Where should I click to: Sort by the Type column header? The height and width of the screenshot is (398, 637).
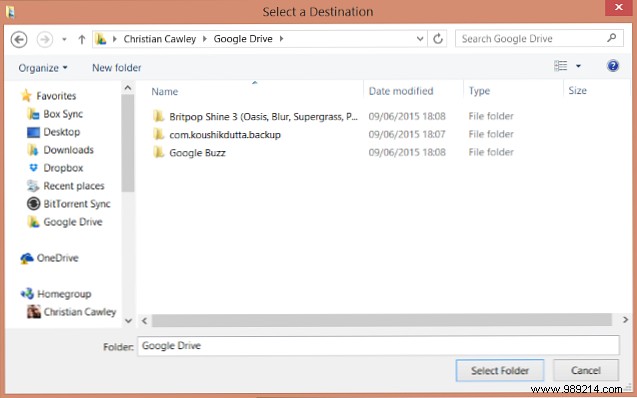point(479,91)
